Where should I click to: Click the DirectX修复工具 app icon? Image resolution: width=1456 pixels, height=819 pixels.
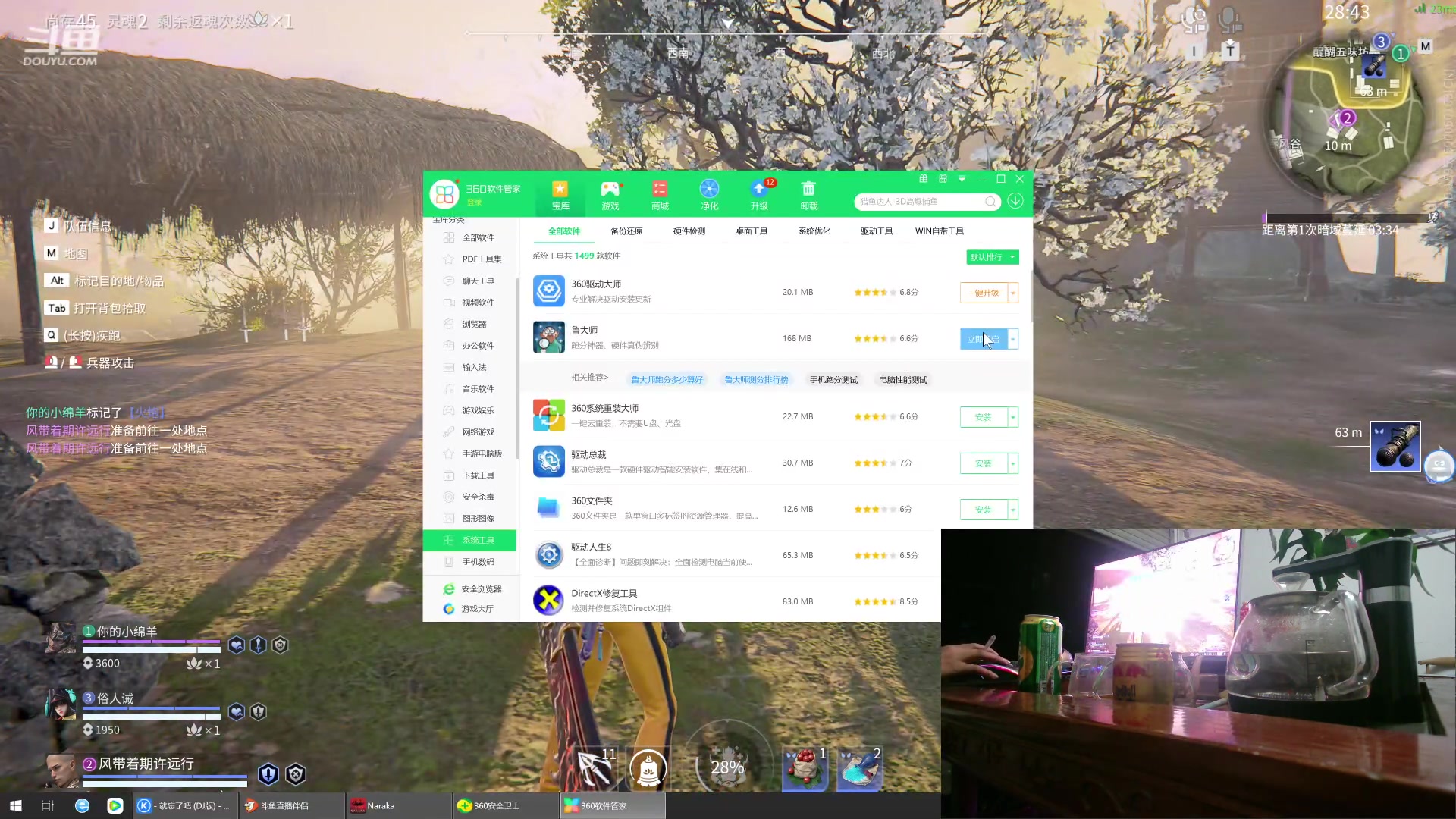coord(548,601)
